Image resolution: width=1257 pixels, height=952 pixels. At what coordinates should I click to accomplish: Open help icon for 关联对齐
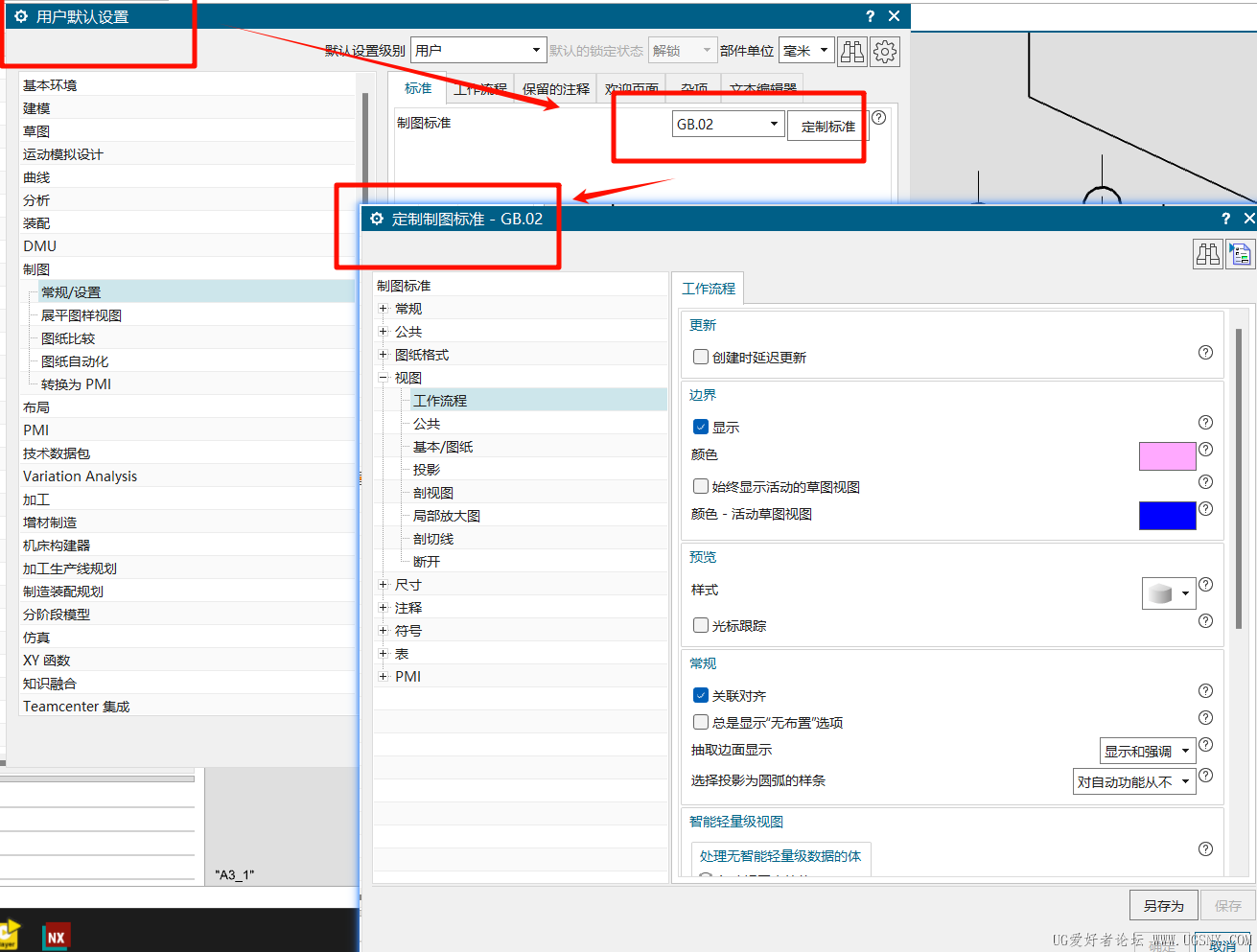click(x=1205, y=691)
